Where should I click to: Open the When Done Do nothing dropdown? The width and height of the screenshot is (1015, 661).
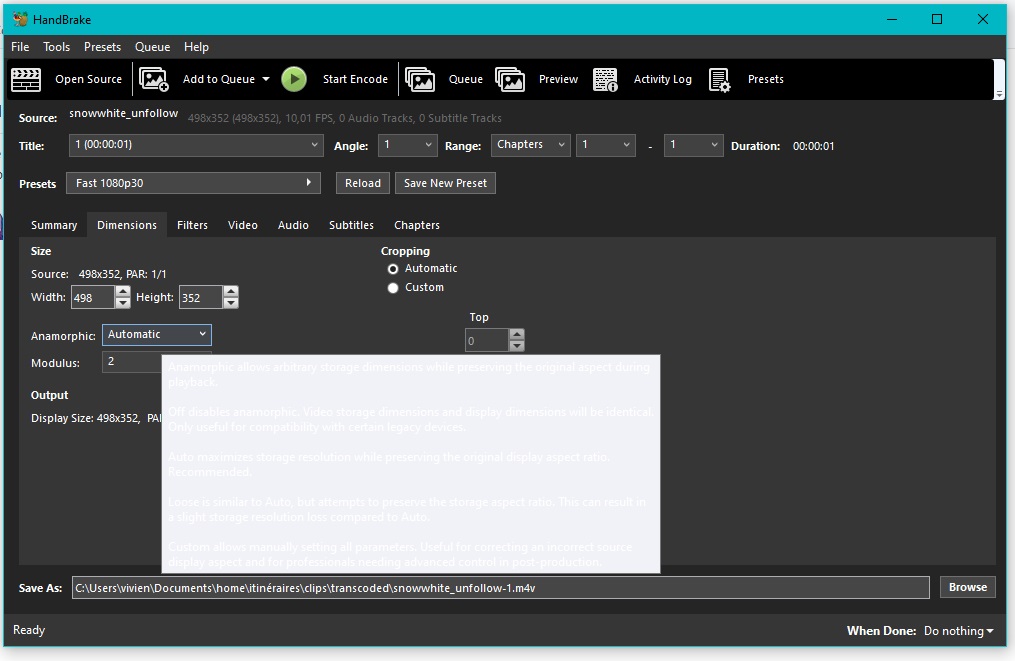pos(959,631)
